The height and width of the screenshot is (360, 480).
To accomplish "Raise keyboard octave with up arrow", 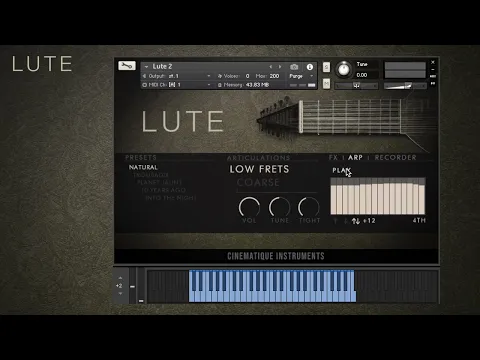I will pyautogui.click(x=120, y=278).
